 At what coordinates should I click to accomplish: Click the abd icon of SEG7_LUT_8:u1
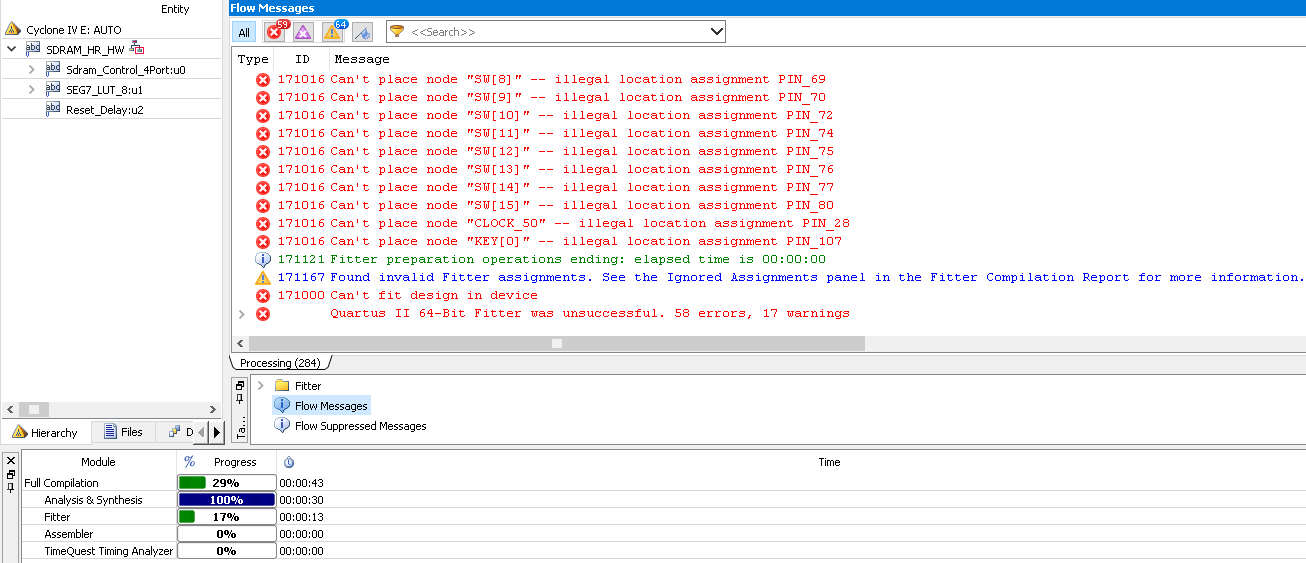(54, 89)
